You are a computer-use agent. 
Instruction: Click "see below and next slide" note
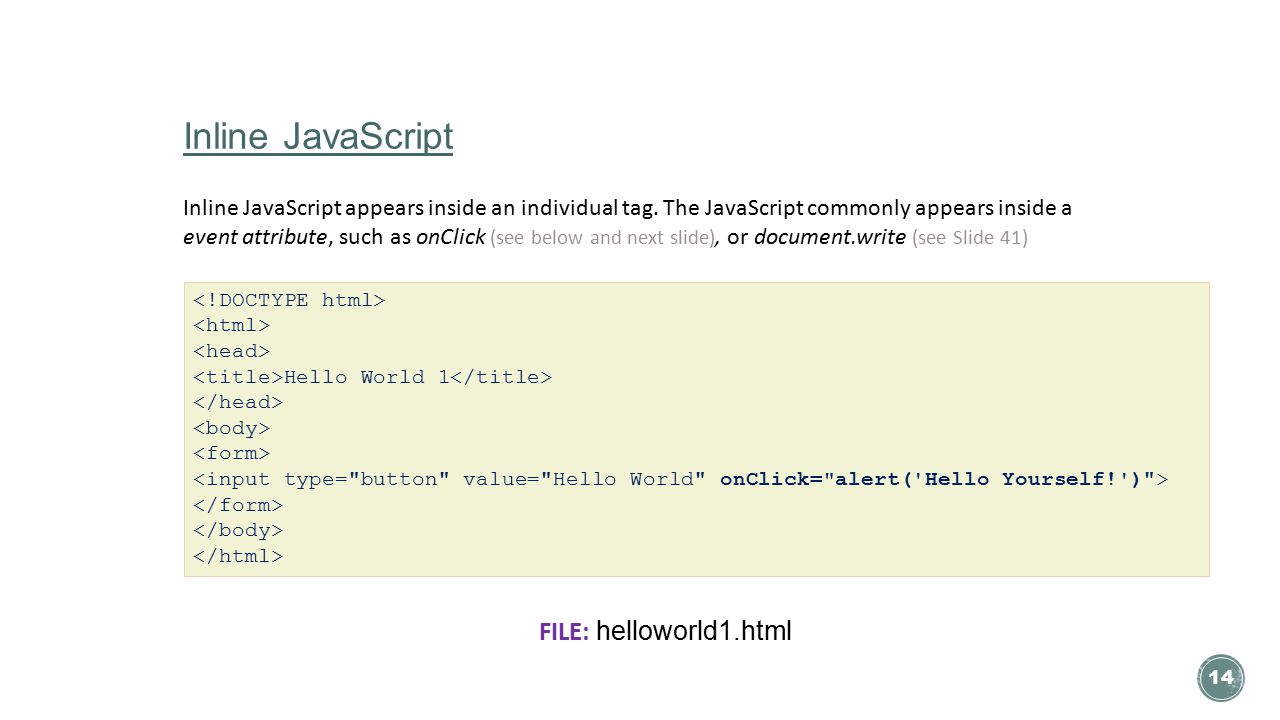(602, 238)
